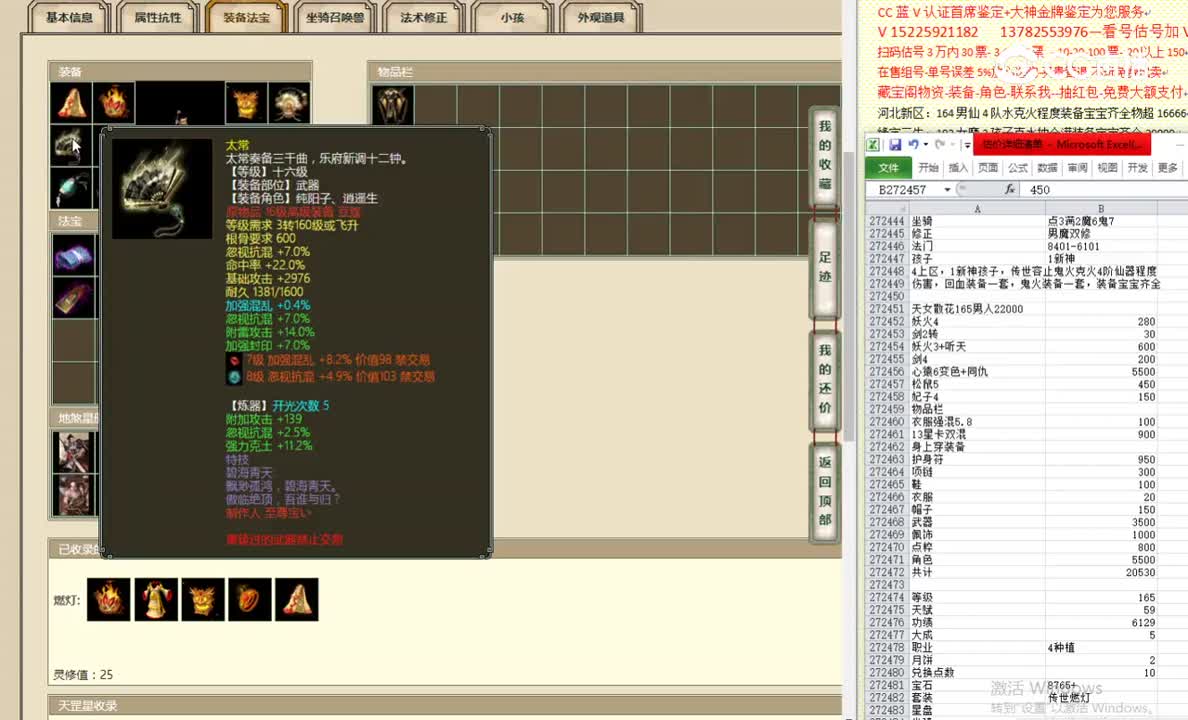Click the 我的还价 side button
This screenshot has height=720, width=1188.
point(825,379)
